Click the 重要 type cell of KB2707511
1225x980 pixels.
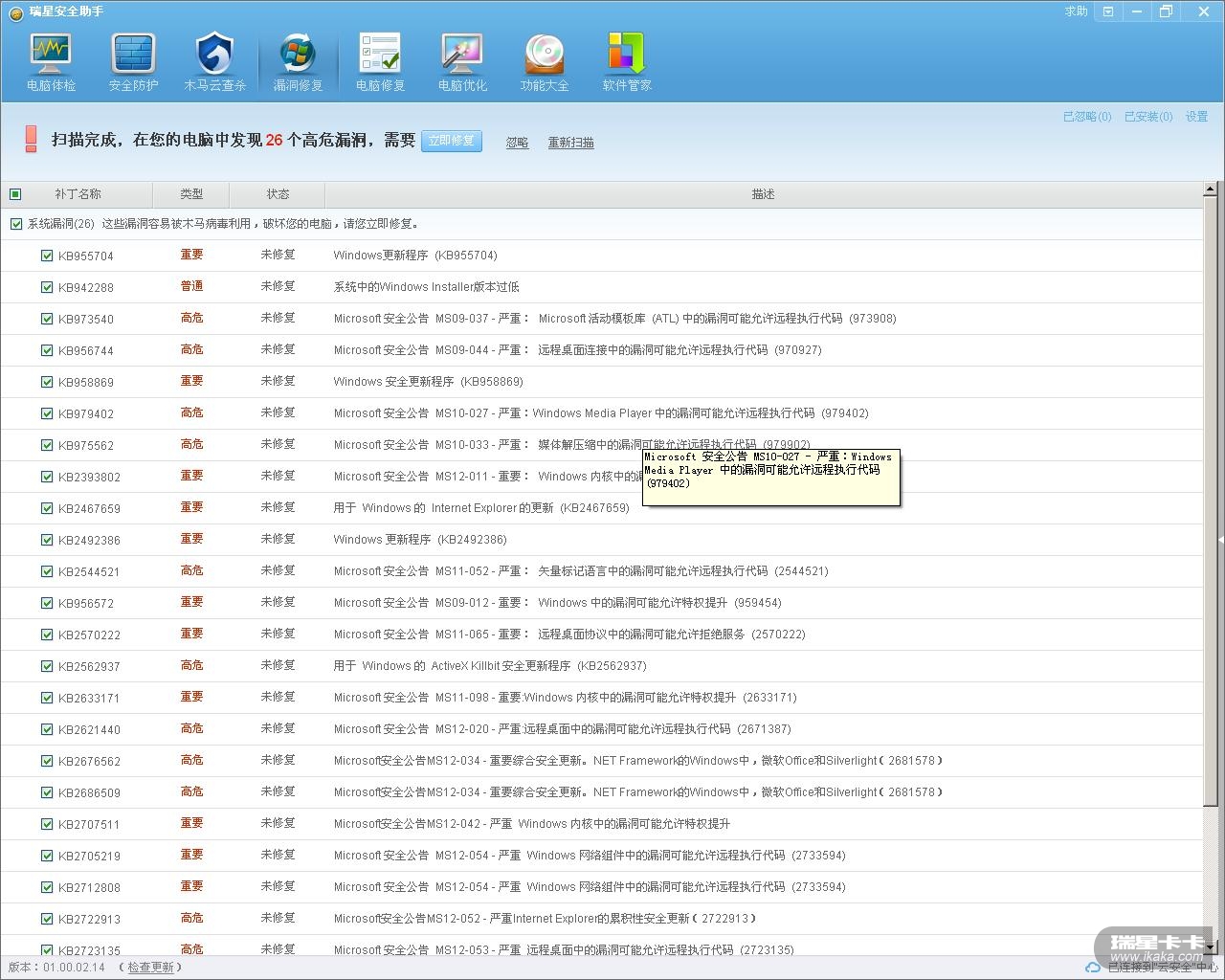[191, 823]
